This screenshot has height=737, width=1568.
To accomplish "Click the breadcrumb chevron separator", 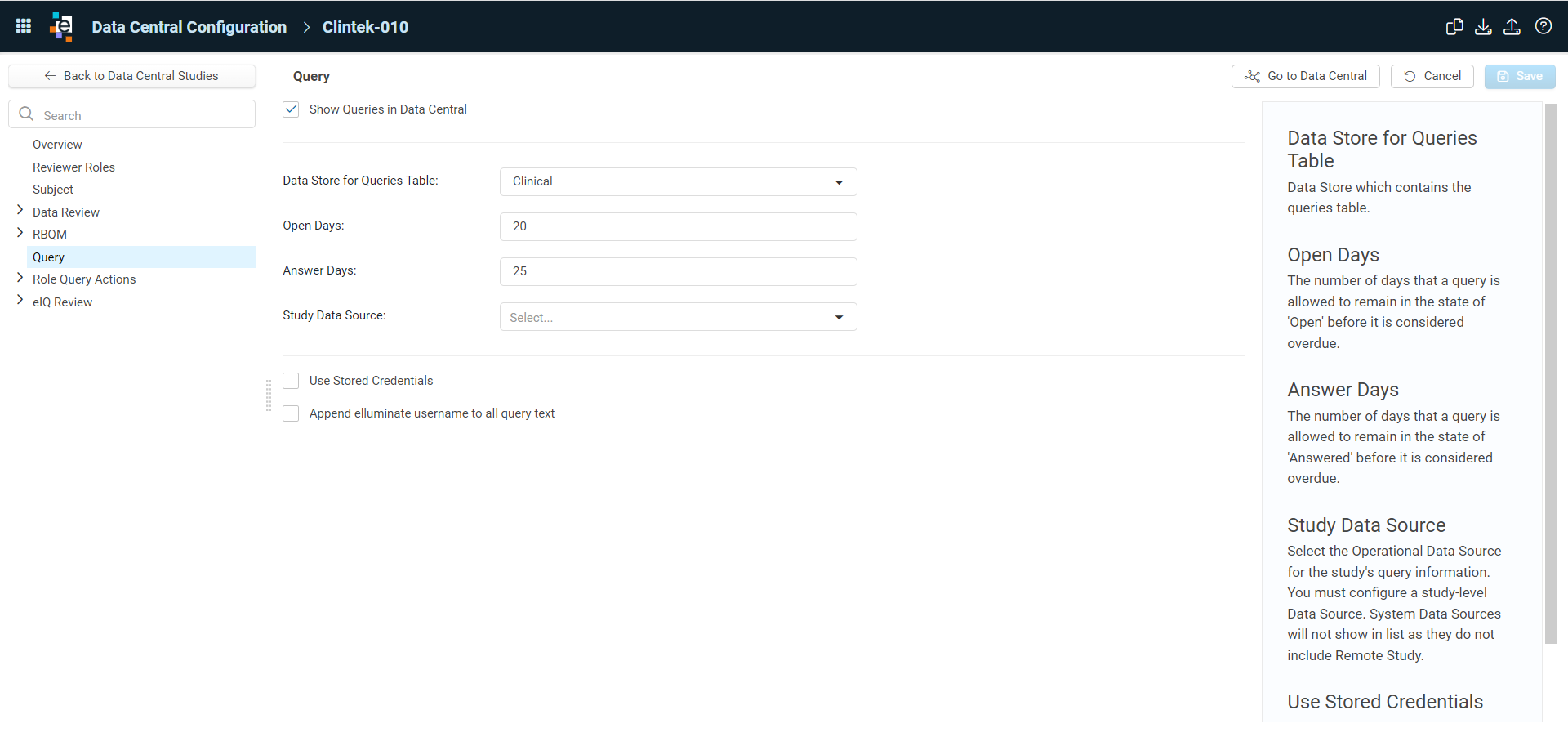I will [307, 27].
